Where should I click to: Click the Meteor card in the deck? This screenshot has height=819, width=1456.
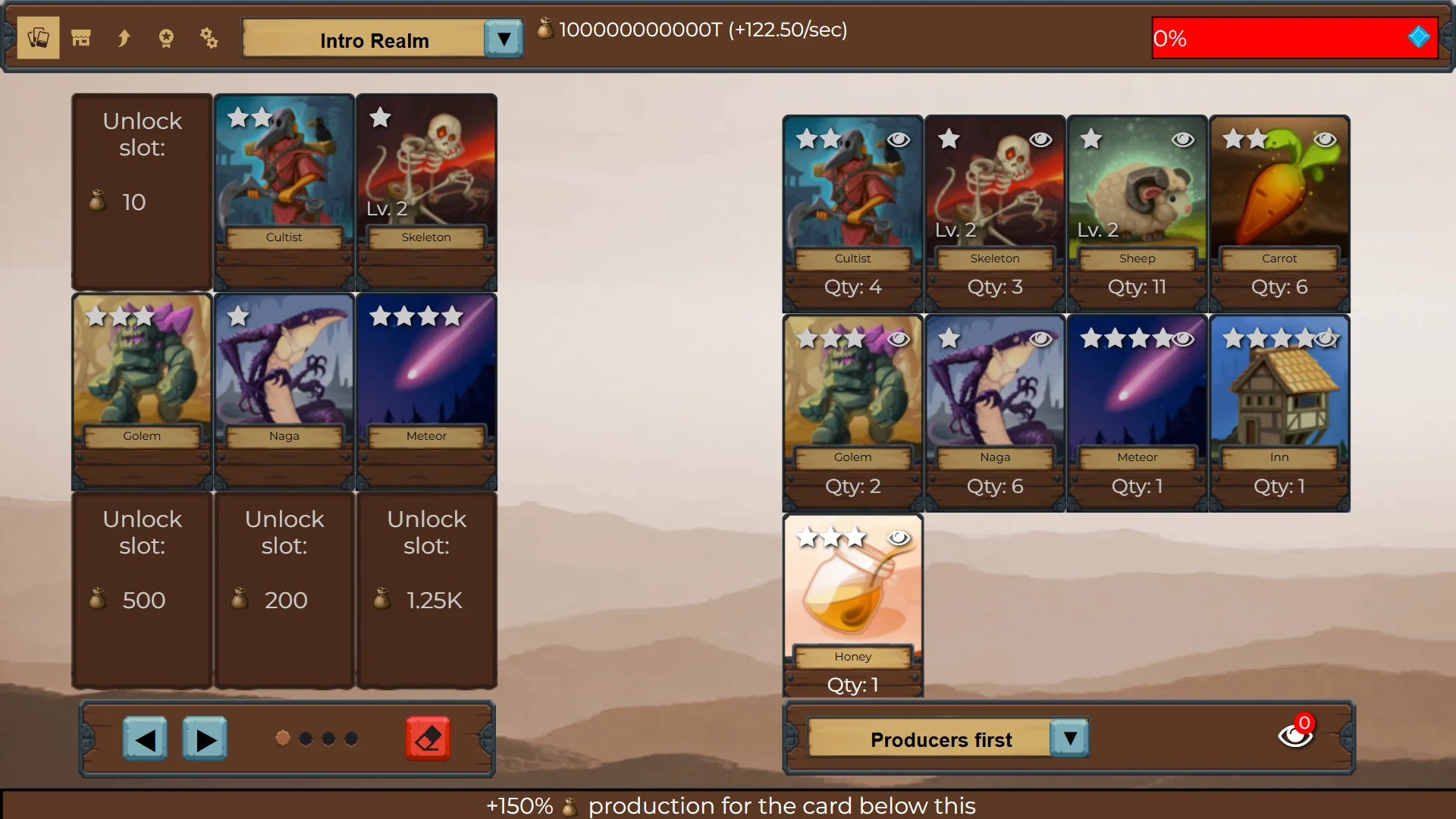(425, 390)
